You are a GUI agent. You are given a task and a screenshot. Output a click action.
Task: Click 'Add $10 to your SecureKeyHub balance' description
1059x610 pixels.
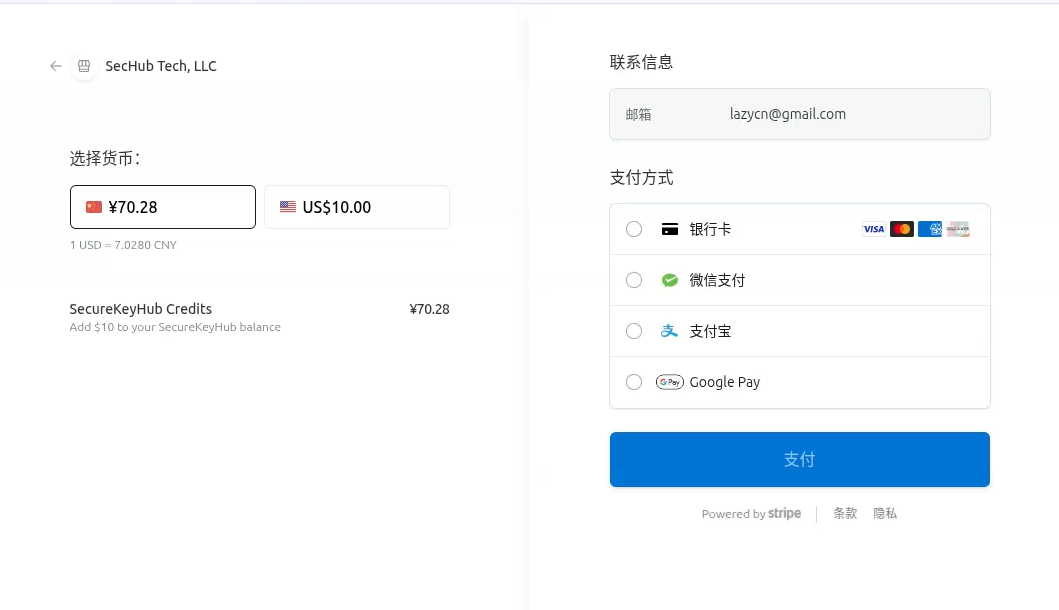click(x=175, y=327)
